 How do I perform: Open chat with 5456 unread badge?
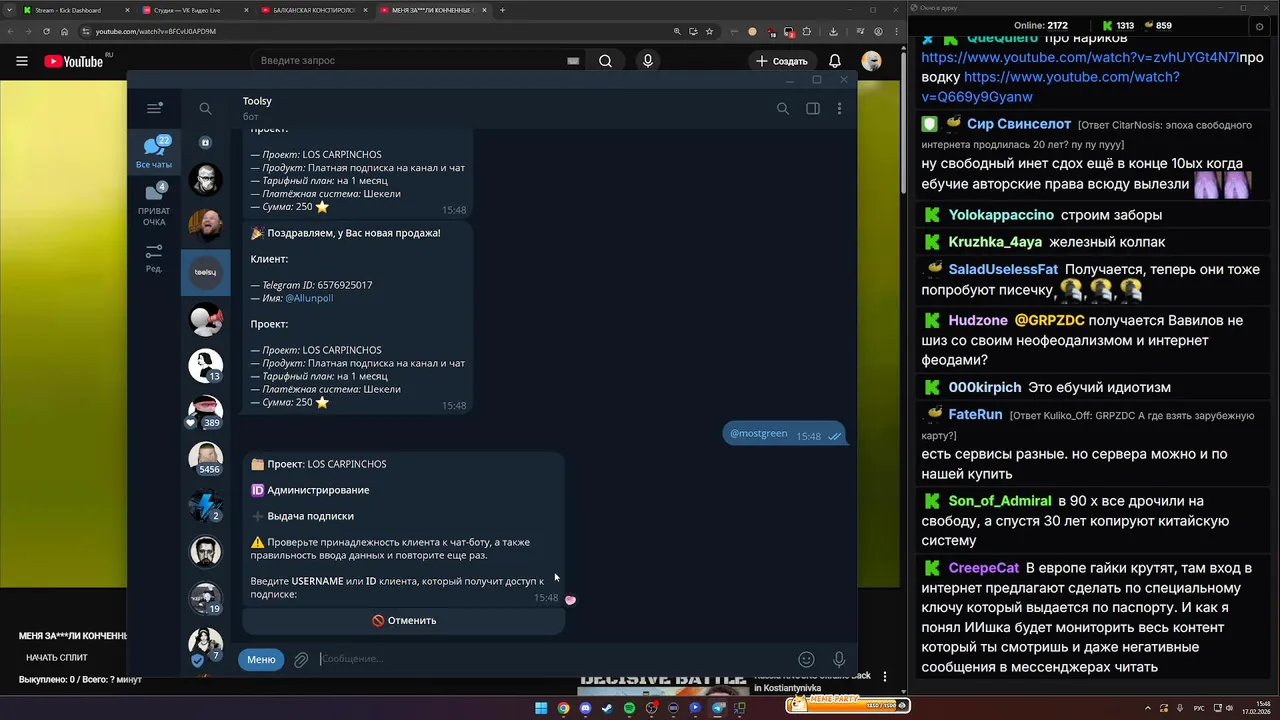[x=206, y=458]
